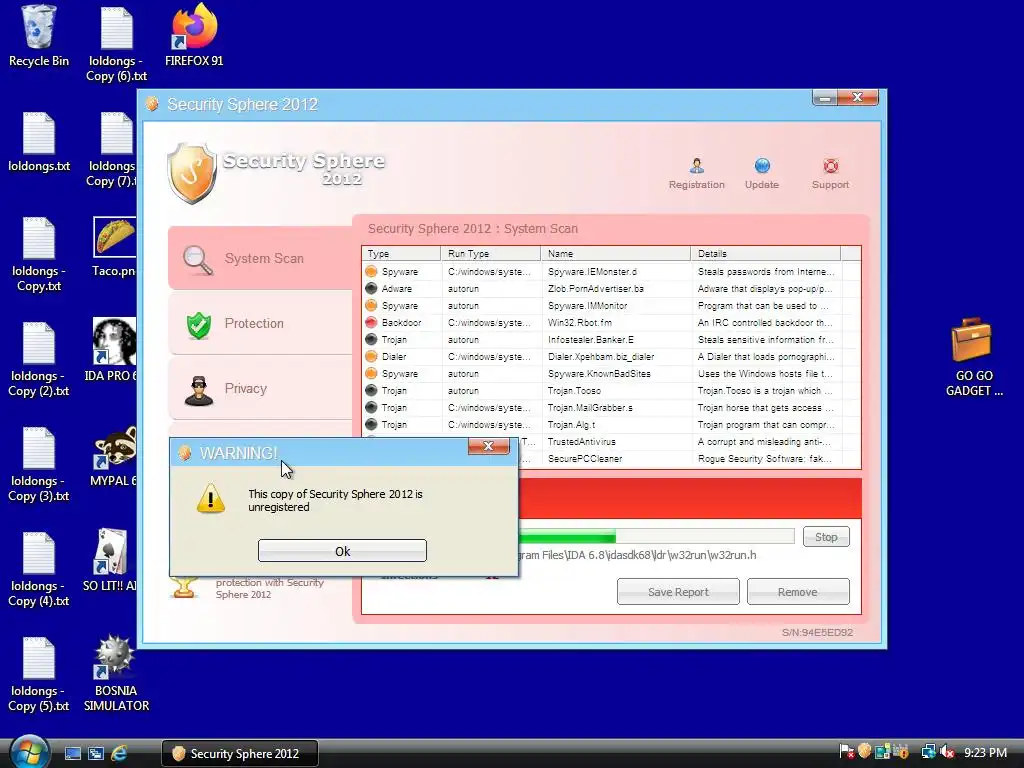The image size is (1024, 768).
Task: Select the Spyware.IMMonitor entry
Action: point(611,306)
